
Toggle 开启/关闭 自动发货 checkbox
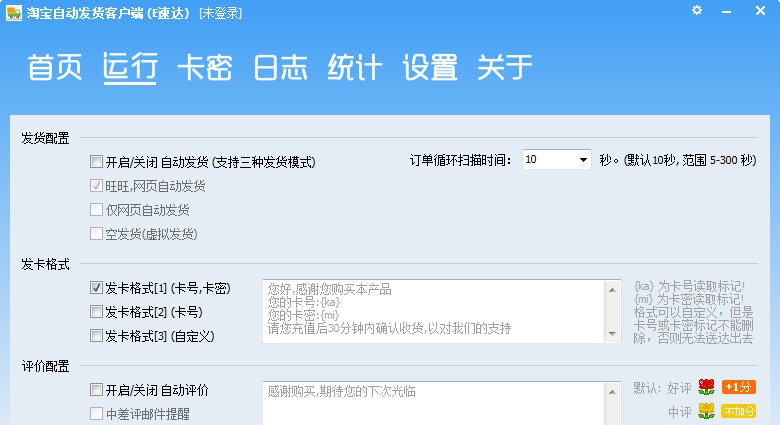(x=96, y=161)
